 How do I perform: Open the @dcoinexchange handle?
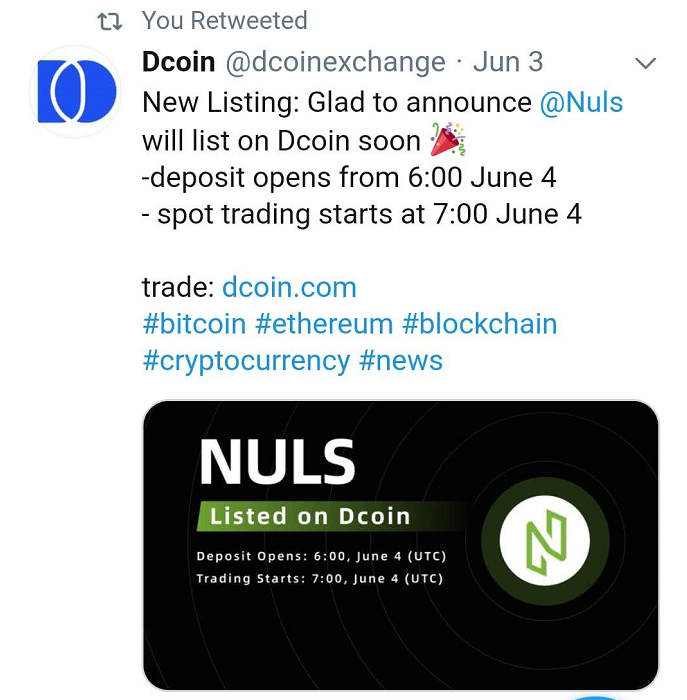click(335, 62)
